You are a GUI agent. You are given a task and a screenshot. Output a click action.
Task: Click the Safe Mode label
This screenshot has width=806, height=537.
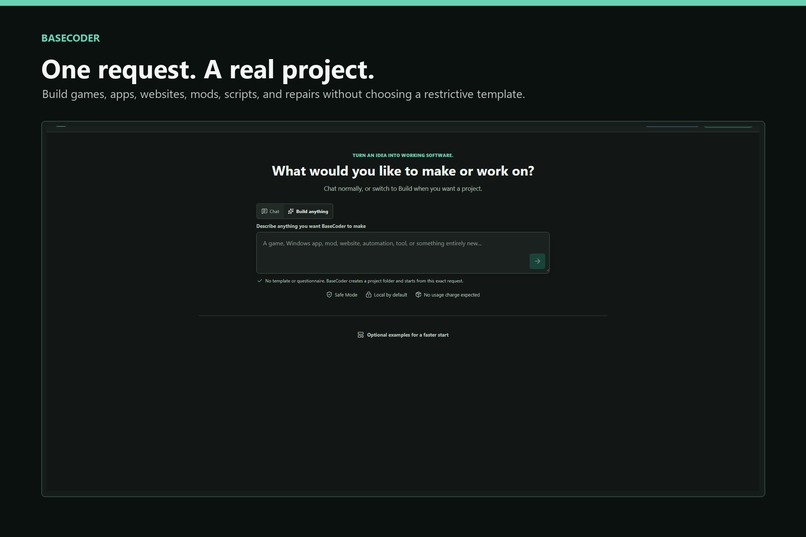tap(346, 295)
